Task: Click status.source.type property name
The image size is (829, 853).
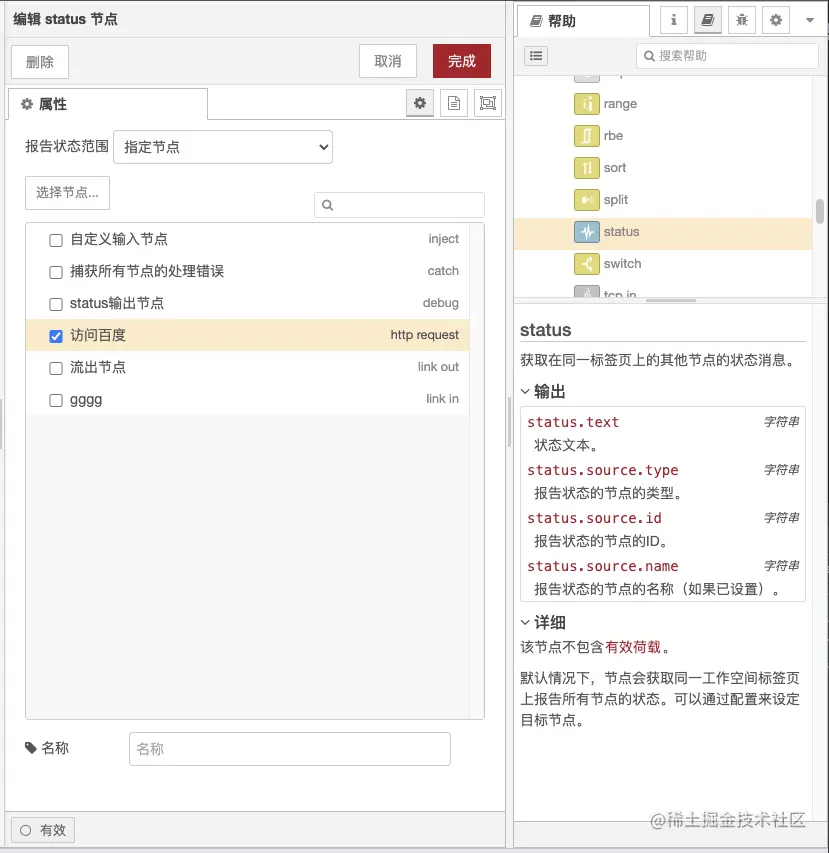Action: pyautogui.click(x=603, y=470)
